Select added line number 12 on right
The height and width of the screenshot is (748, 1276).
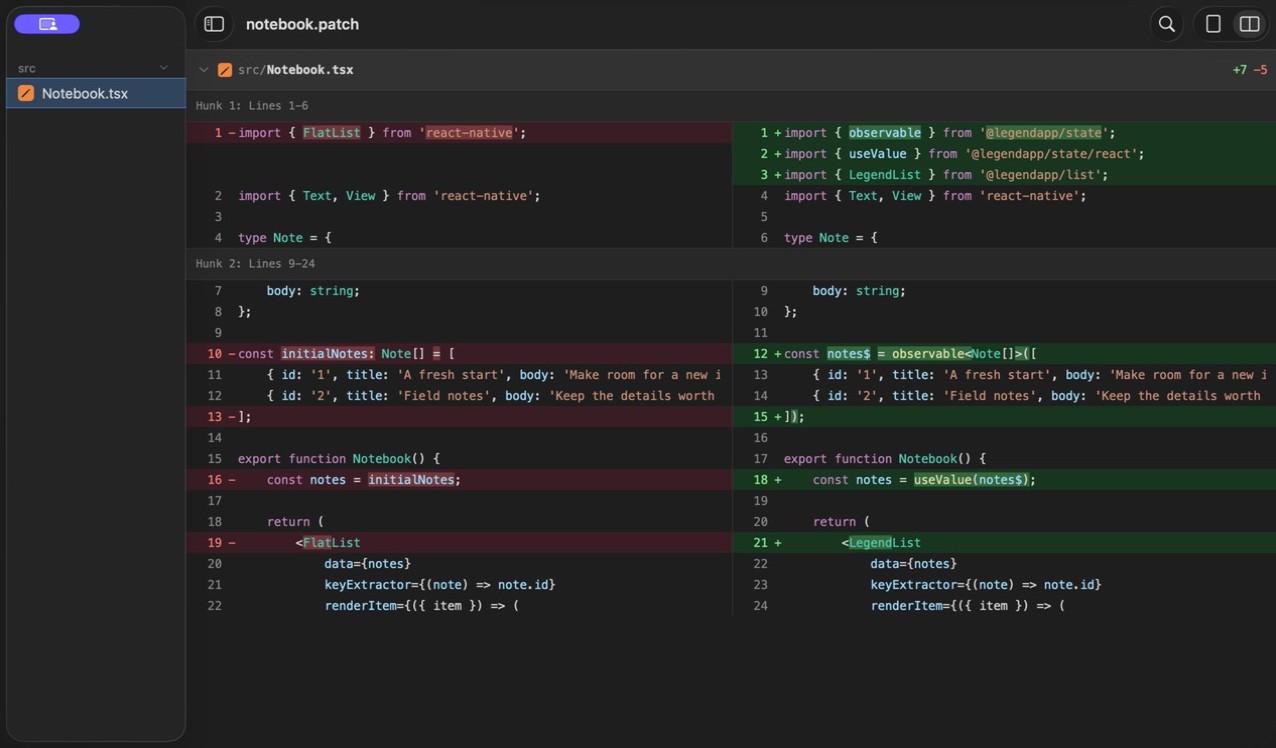click(x=761, y=353)
